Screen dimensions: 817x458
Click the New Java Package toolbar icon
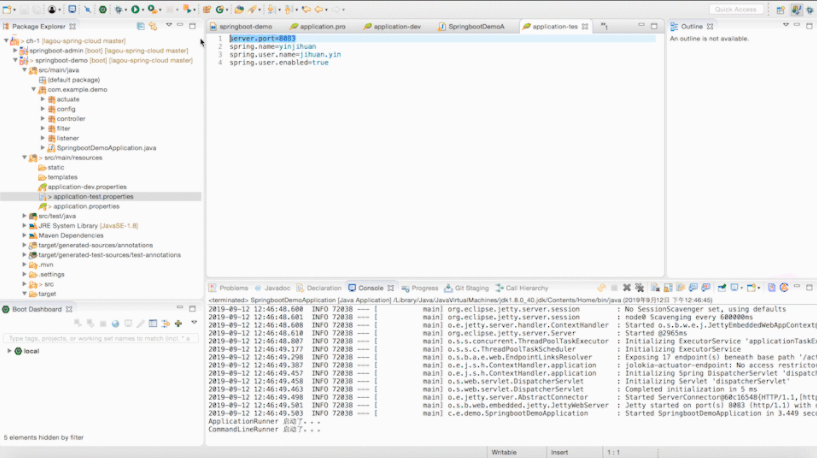[207, 9]
